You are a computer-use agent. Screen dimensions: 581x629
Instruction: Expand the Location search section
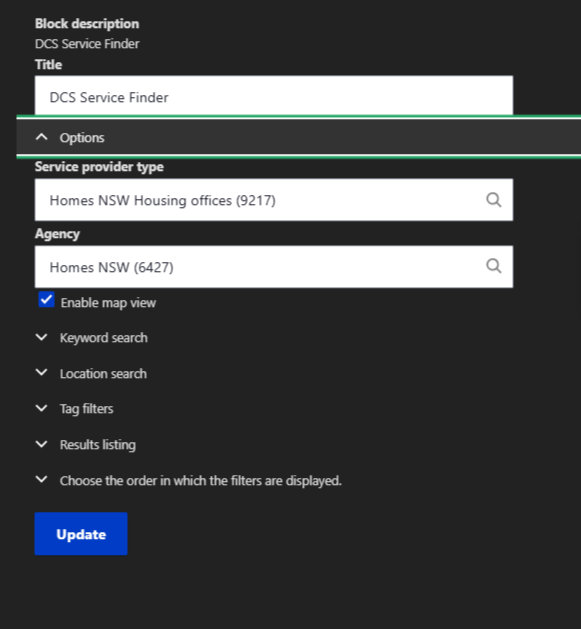[x=91, y=373]
